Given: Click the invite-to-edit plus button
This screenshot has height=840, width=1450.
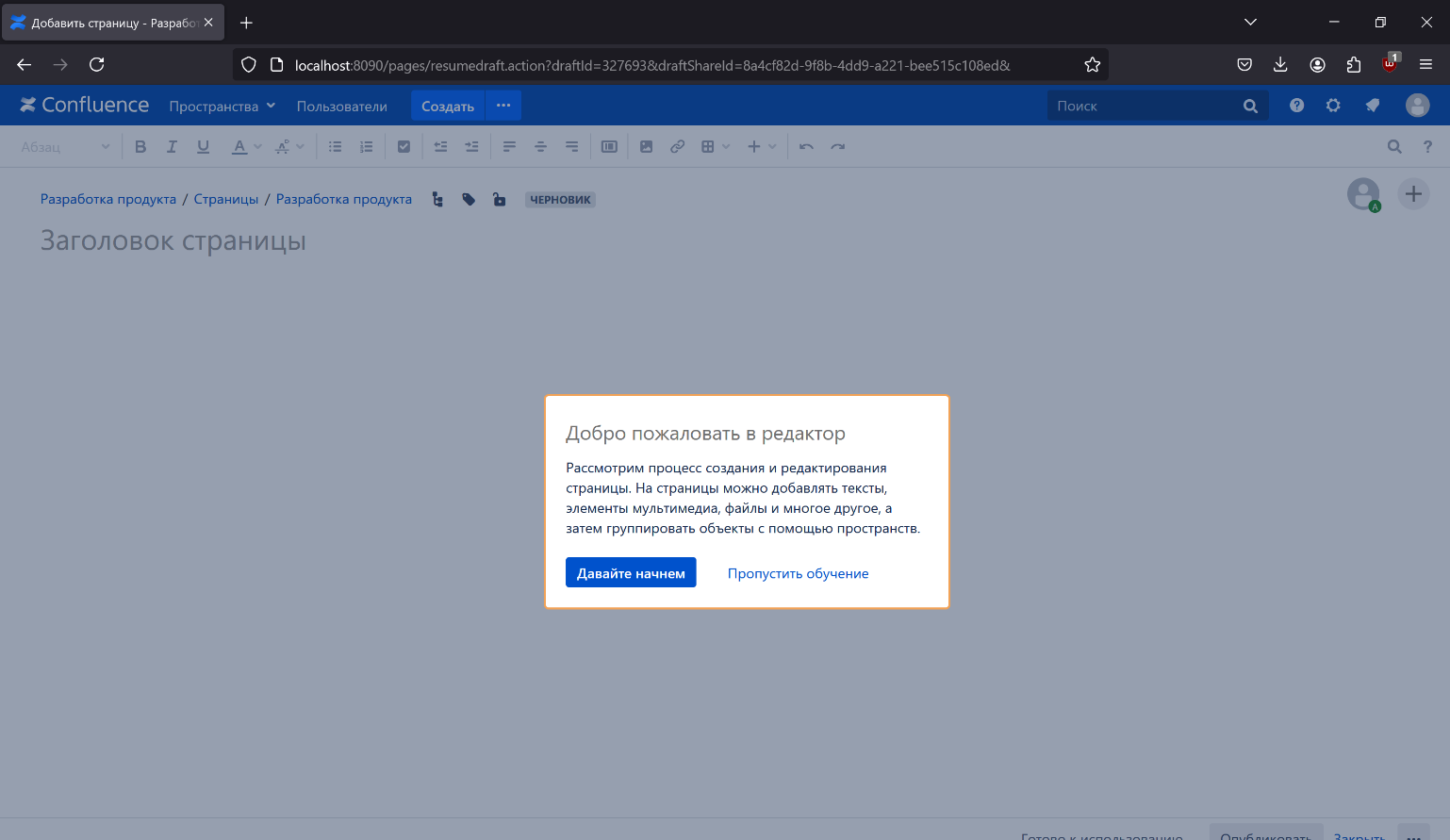Looking at the screenshot, I should pos(1413,194).
